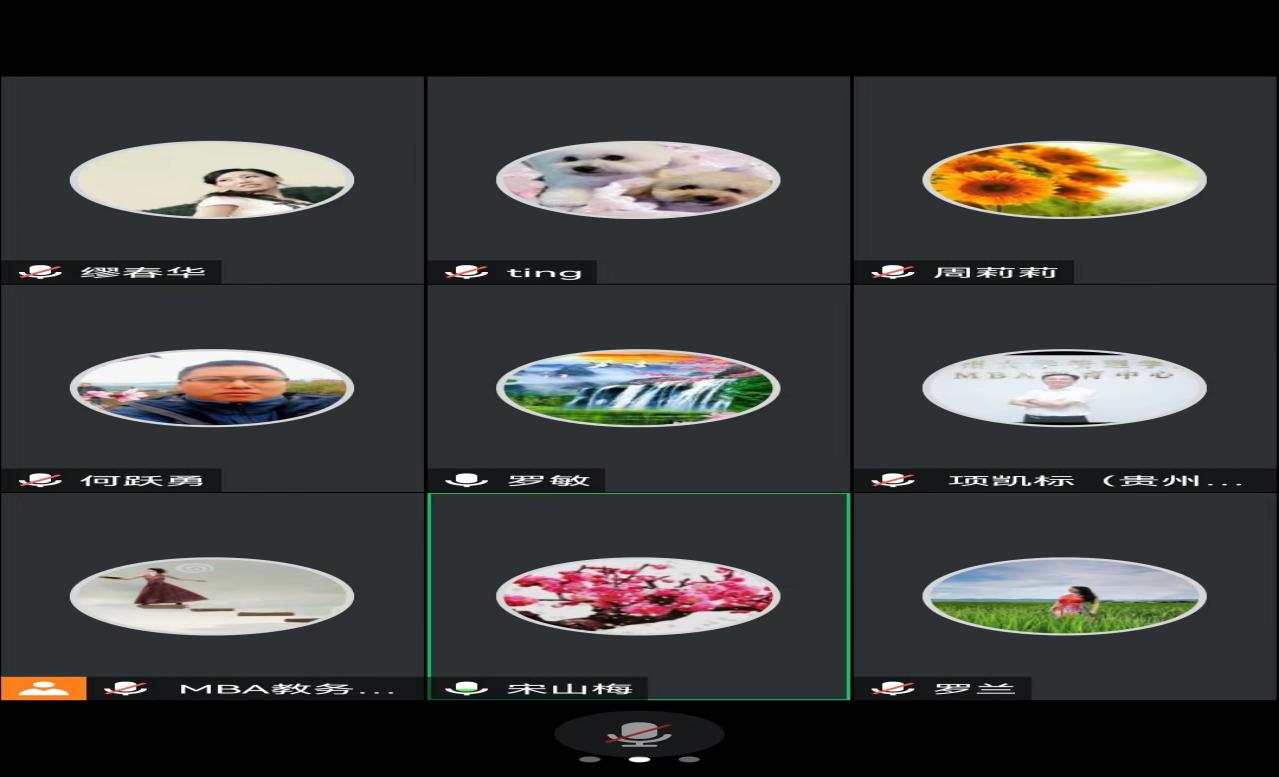
Task: Click the muted mic icon beside 项凯标
Action: [x=892, y=480]
